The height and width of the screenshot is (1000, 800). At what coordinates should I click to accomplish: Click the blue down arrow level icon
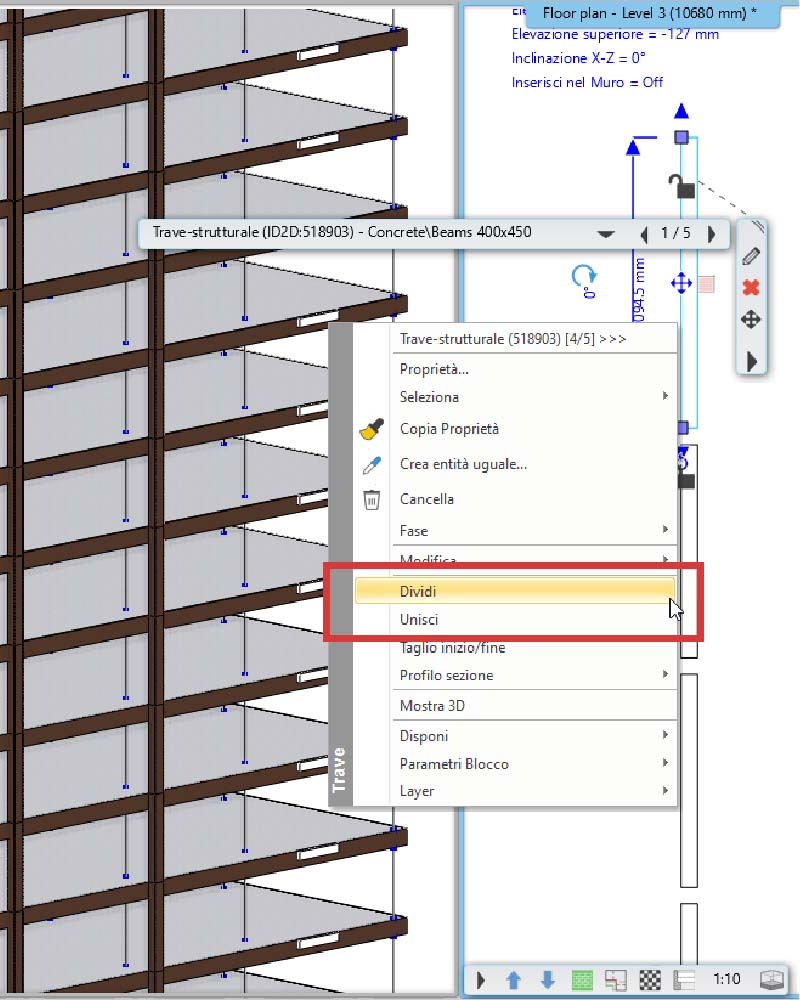[547, 980]
